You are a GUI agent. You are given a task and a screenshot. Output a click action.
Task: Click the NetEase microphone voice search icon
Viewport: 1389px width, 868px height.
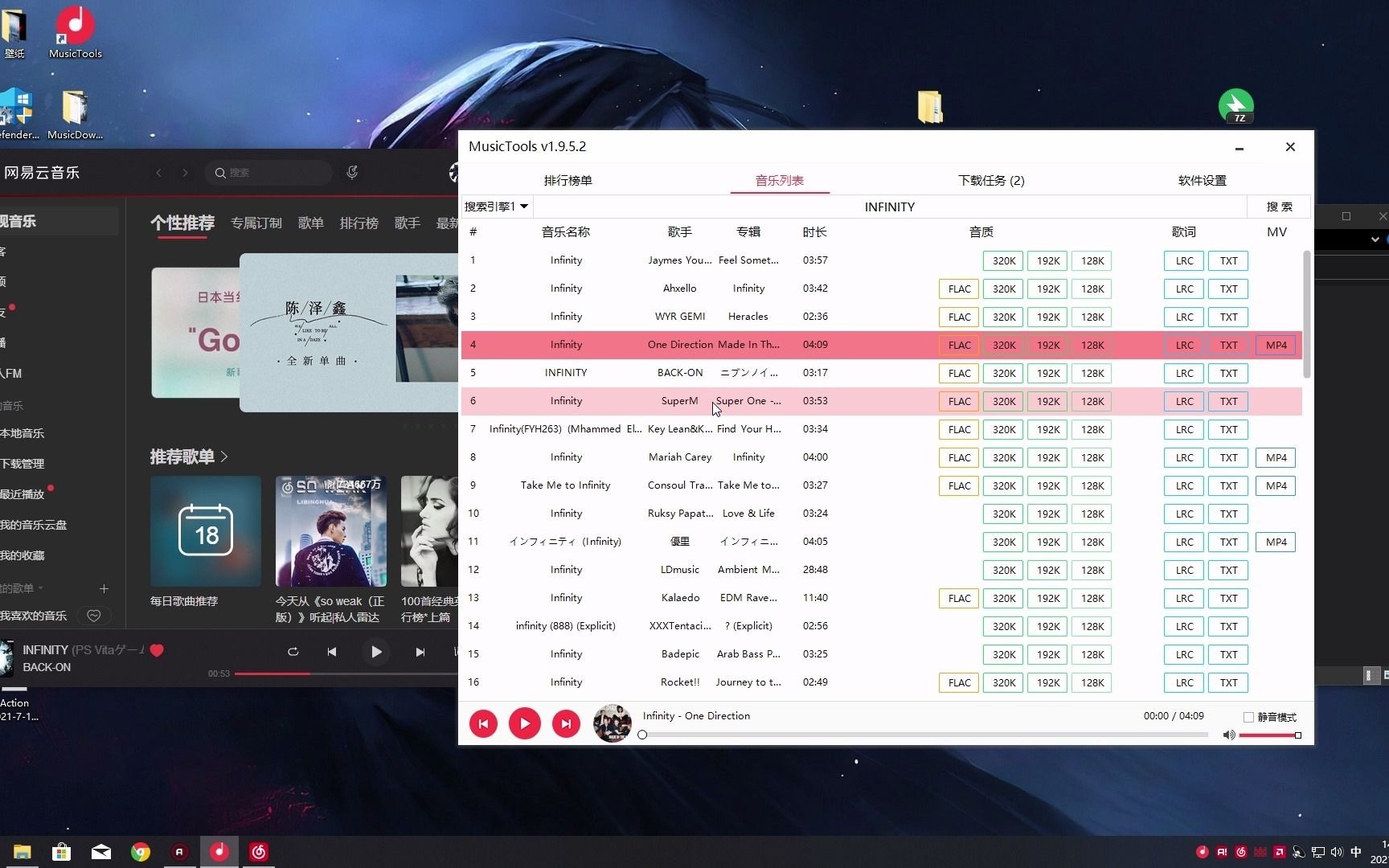(351, 172)
